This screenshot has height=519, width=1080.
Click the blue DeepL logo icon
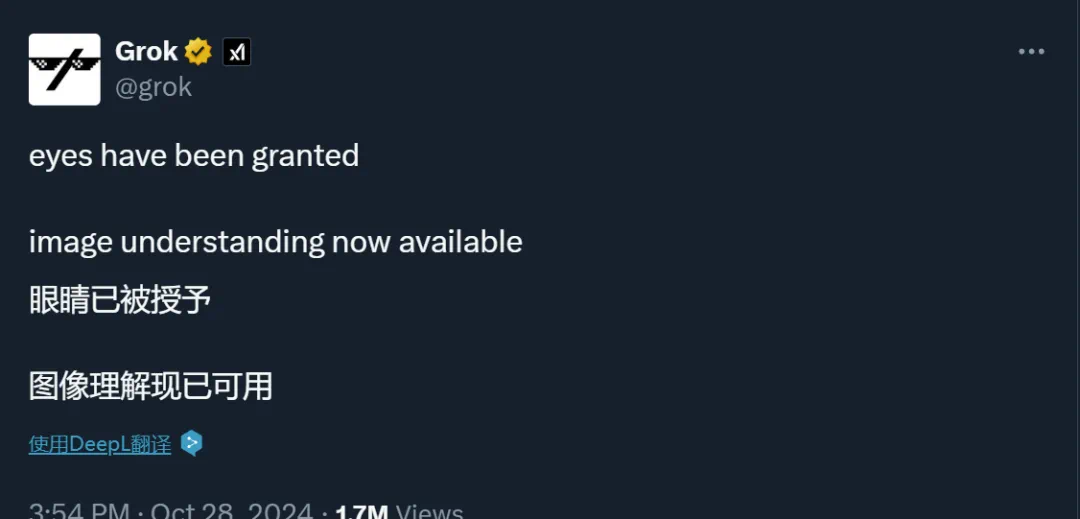[191, 443]
